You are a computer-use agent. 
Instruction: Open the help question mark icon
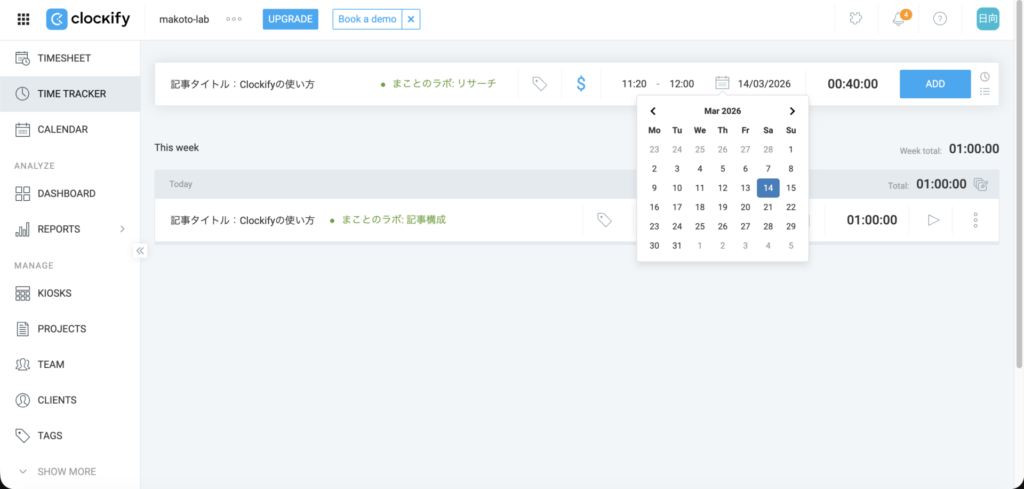pos(940,19)
